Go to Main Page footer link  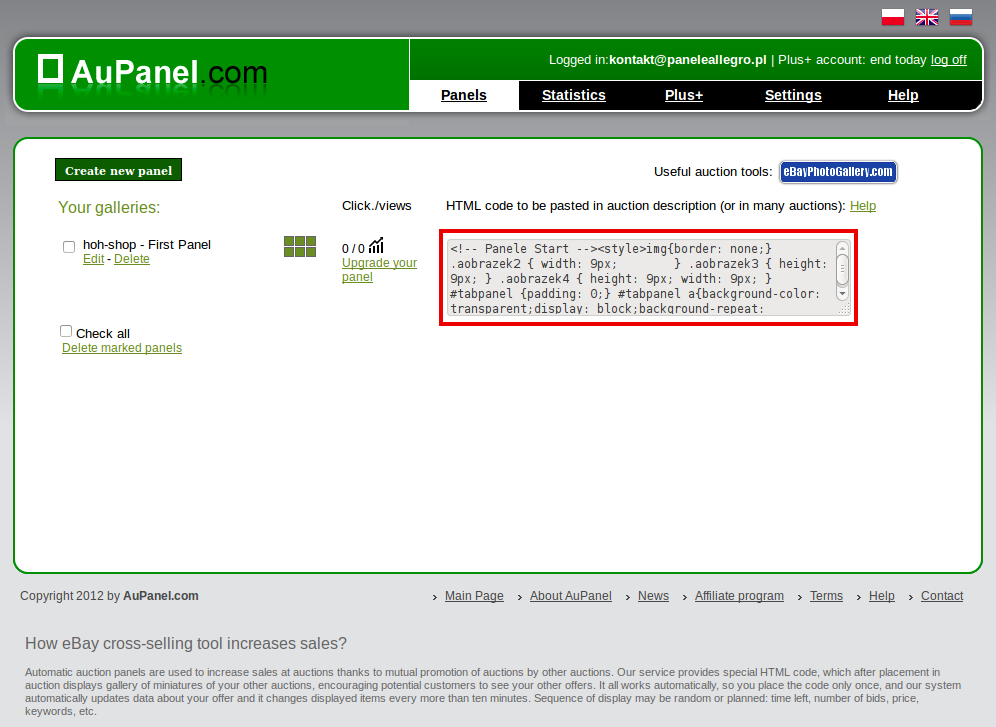(474, 596)
